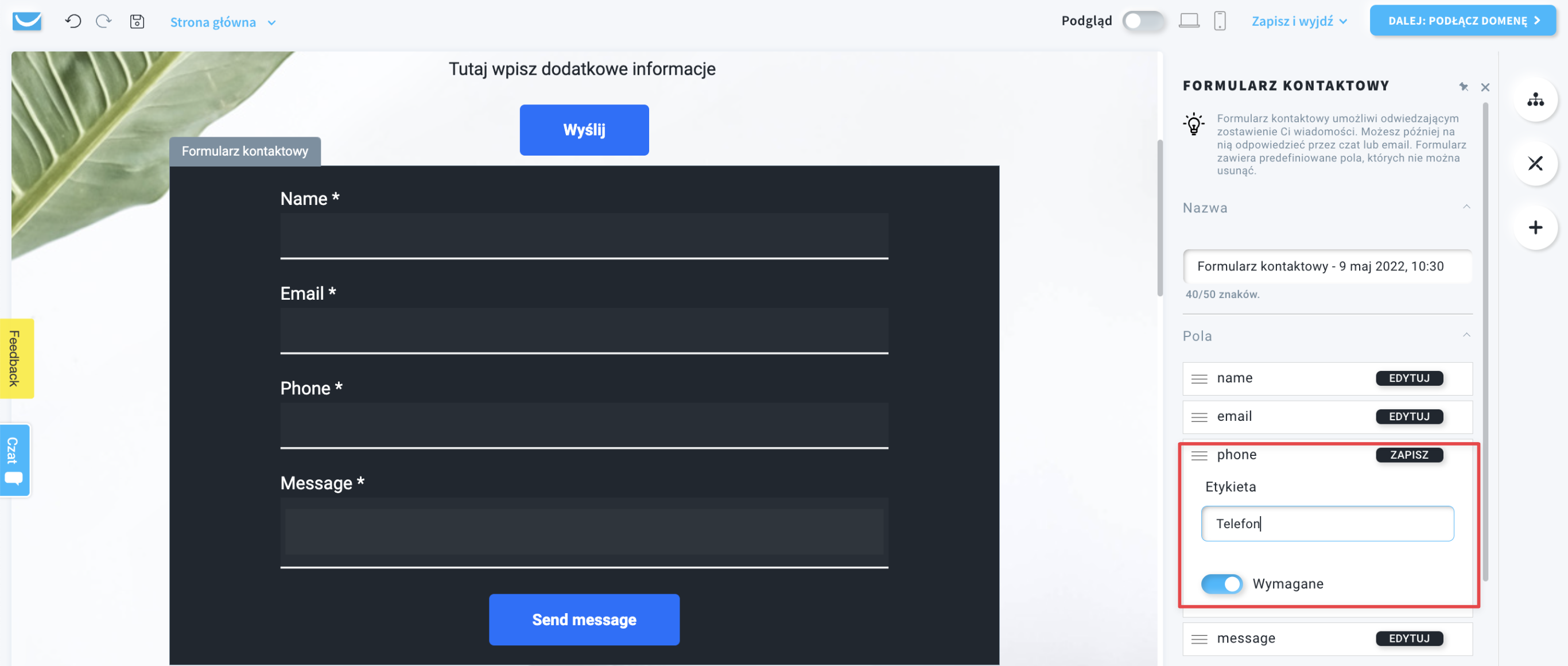Grab the email field drag handle
The height and width of the screenshot is (666, 1568).
click(1198, 417)
